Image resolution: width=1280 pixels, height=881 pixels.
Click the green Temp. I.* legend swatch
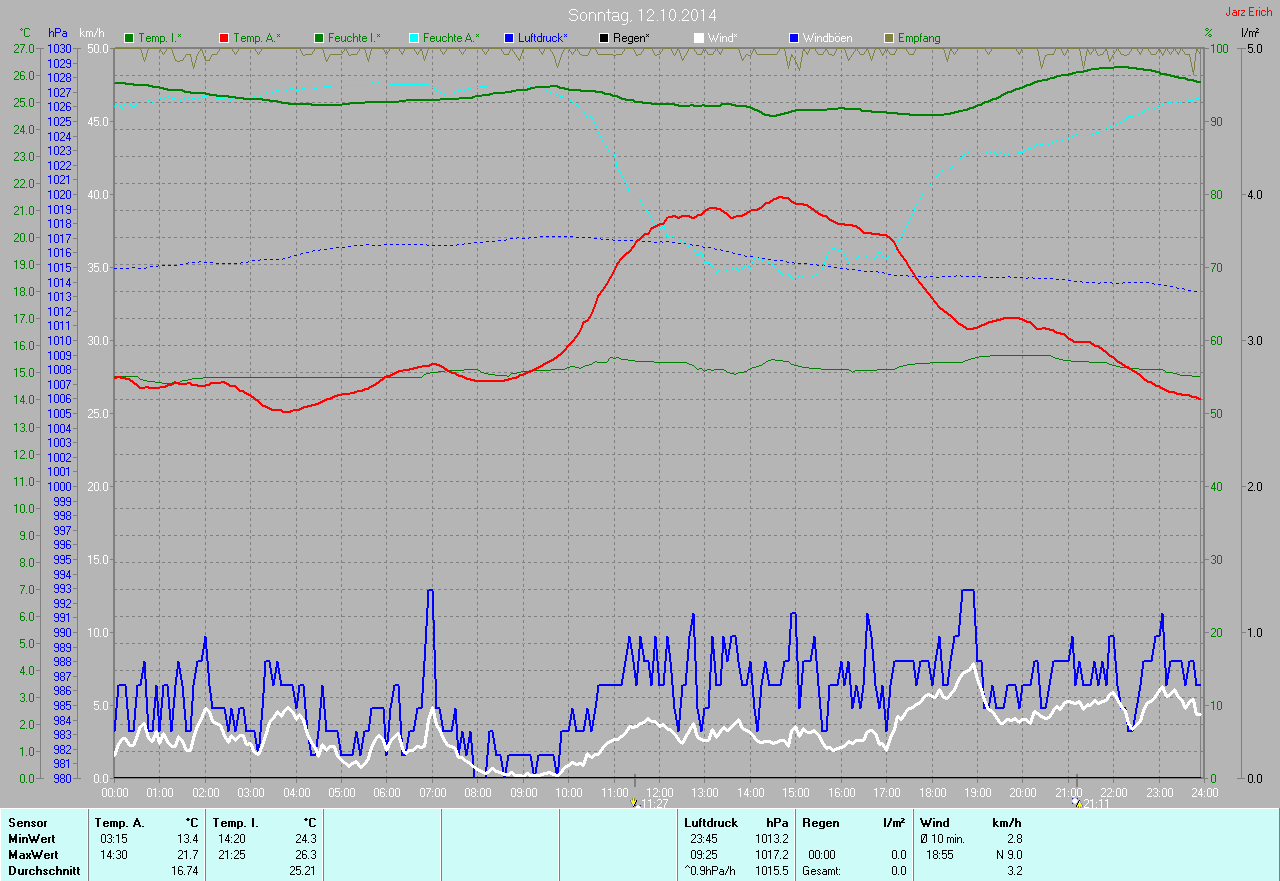pyautogui.click(x=129, y=38)
